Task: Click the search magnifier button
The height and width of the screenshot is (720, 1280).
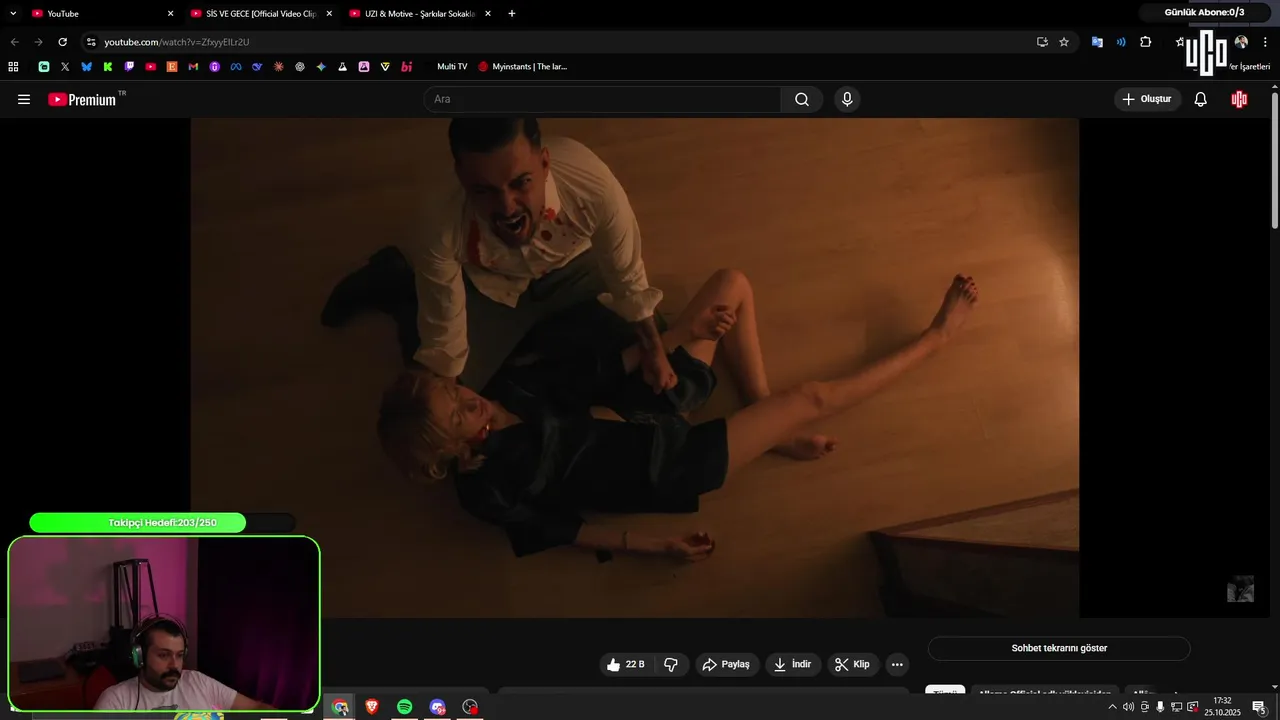Action: tap(802, 99)
